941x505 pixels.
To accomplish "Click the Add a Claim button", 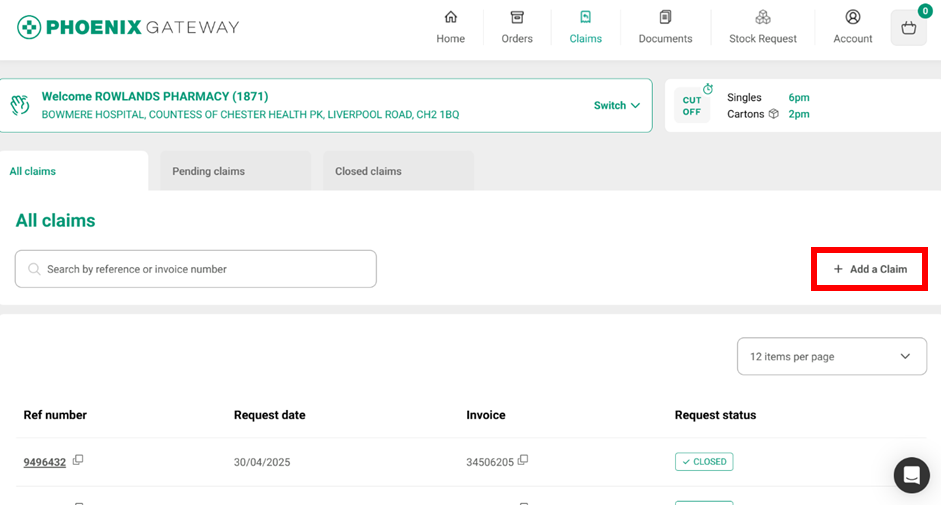I will 869,269.
